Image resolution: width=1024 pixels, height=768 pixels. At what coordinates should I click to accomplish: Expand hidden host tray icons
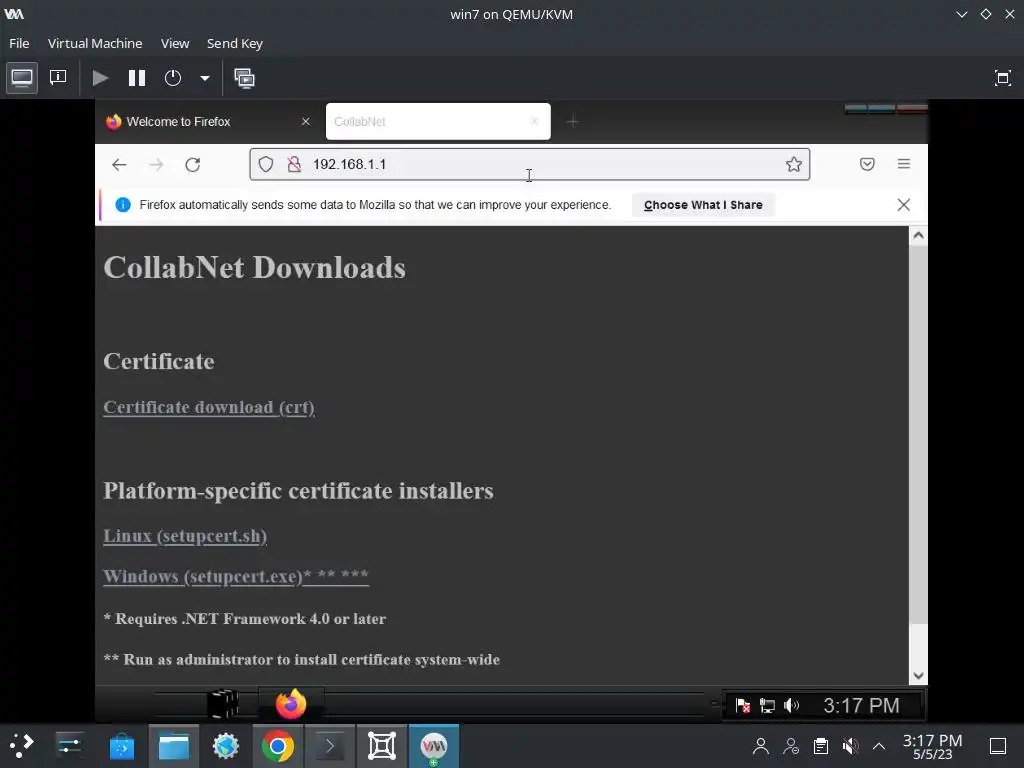click(879, 746)
